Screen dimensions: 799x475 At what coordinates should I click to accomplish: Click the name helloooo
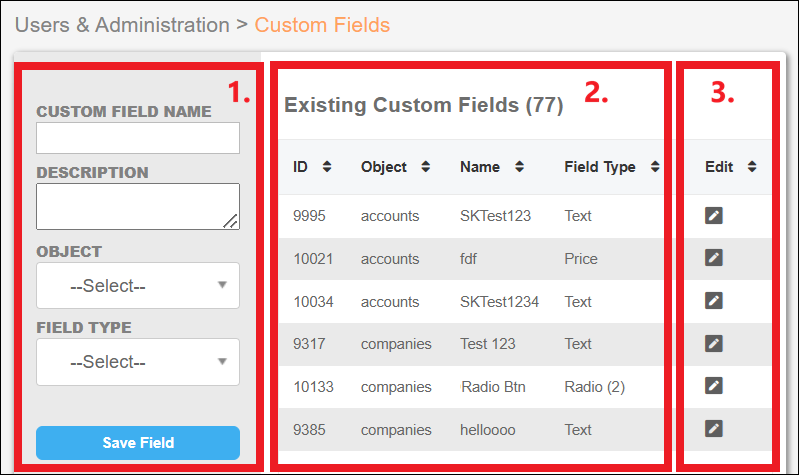click(x=488, y=430)
